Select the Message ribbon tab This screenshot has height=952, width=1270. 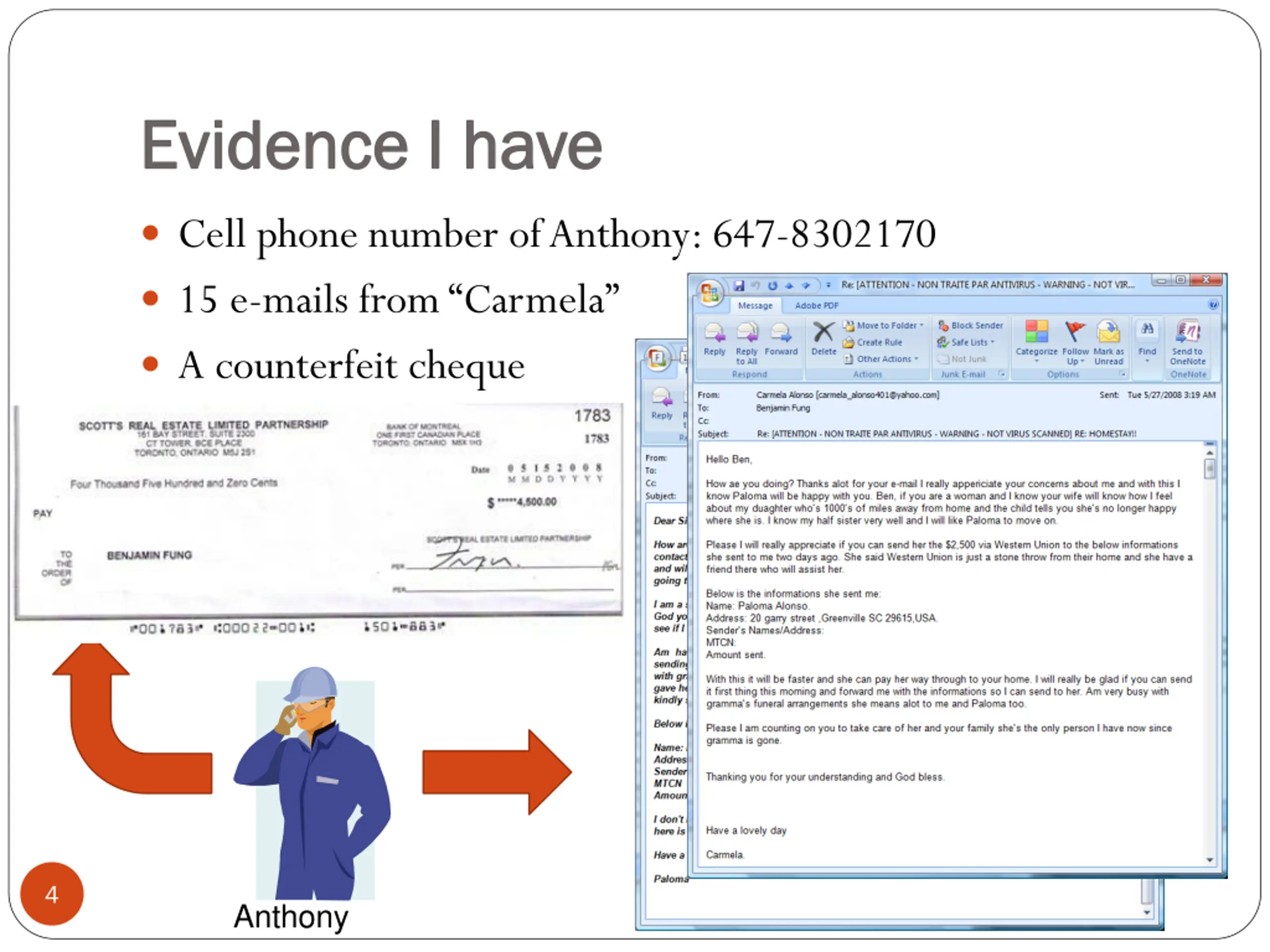(755, 305)
